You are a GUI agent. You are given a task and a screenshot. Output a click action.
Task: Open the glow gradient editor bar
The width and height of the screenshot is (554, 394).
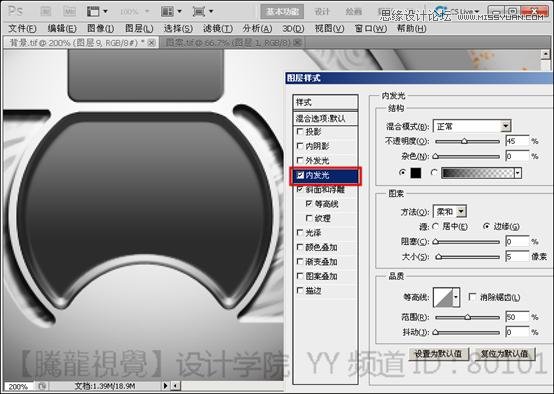point(478,173)
